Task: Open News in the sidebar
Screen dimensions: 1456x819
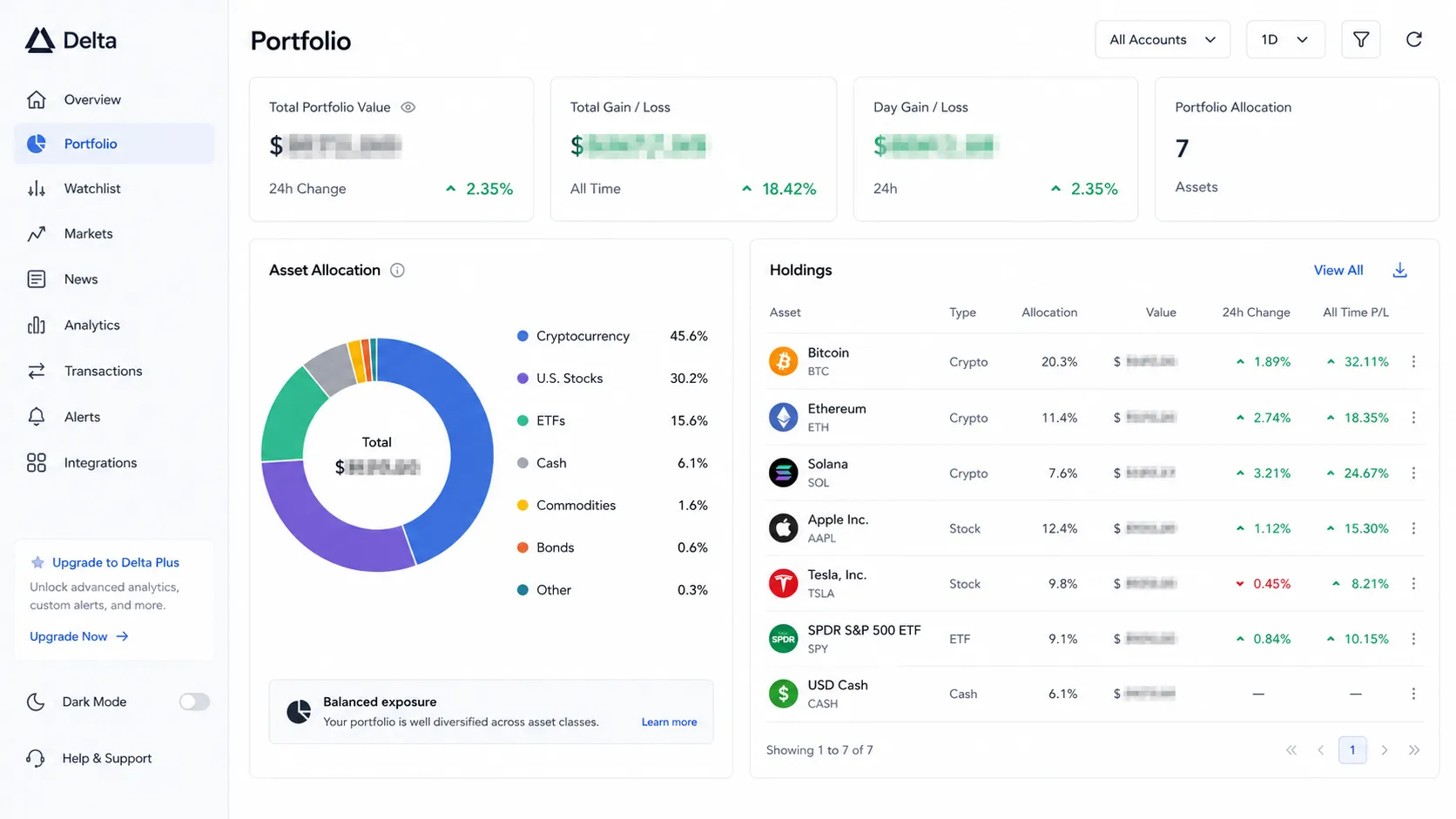Action: [x=114, y=279]
